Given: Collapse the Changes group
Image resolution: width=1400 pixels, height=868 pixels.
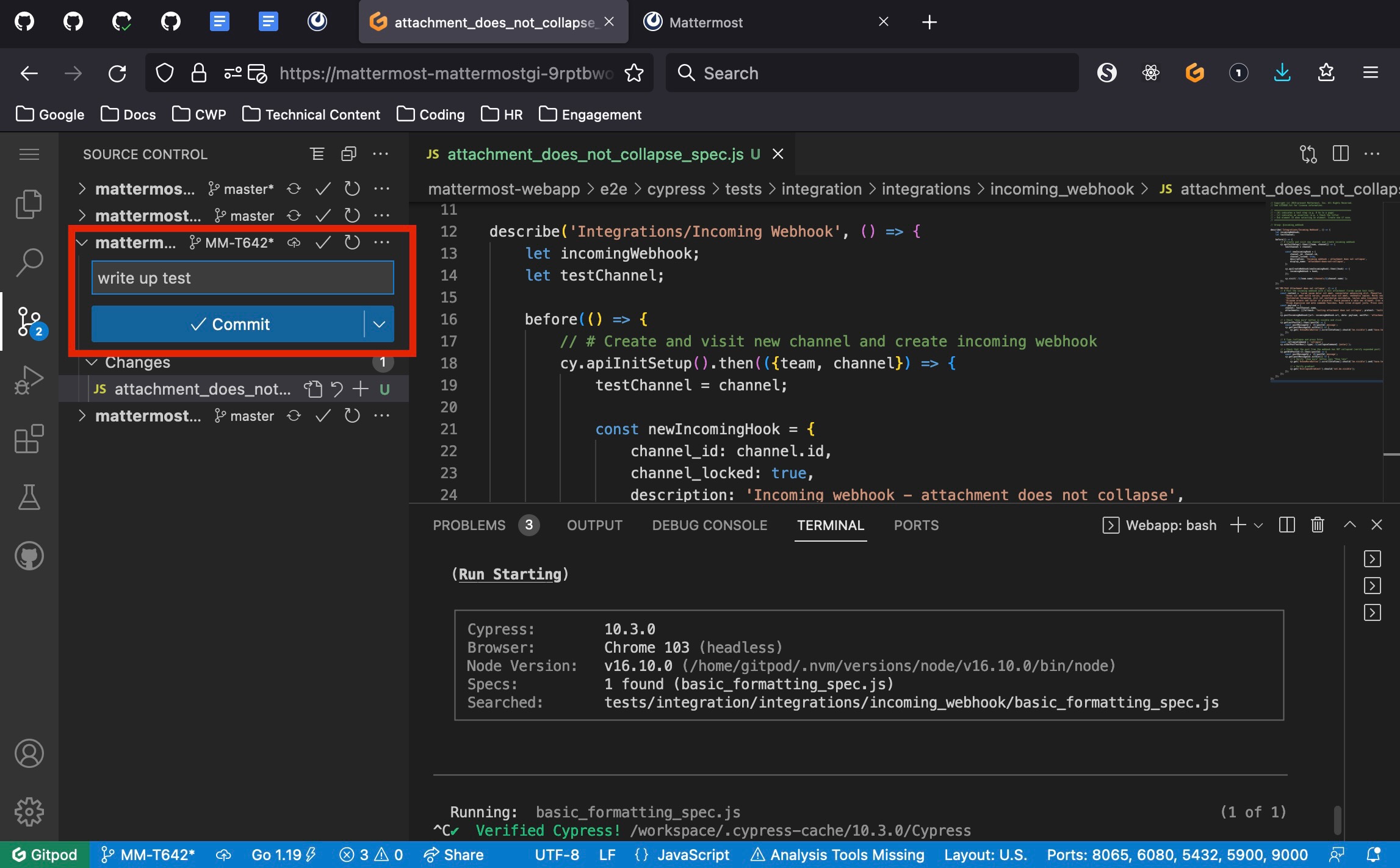Looking at the screenshot, I should 92,362.
